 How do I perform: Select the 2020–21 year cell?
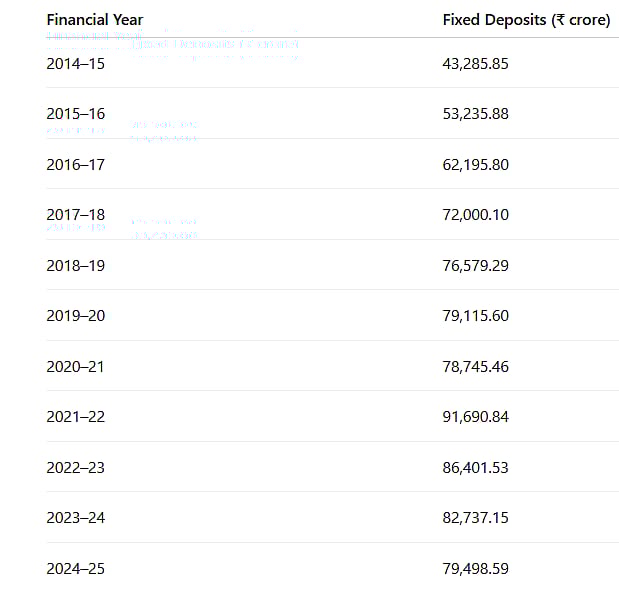(x=75, y=366)
